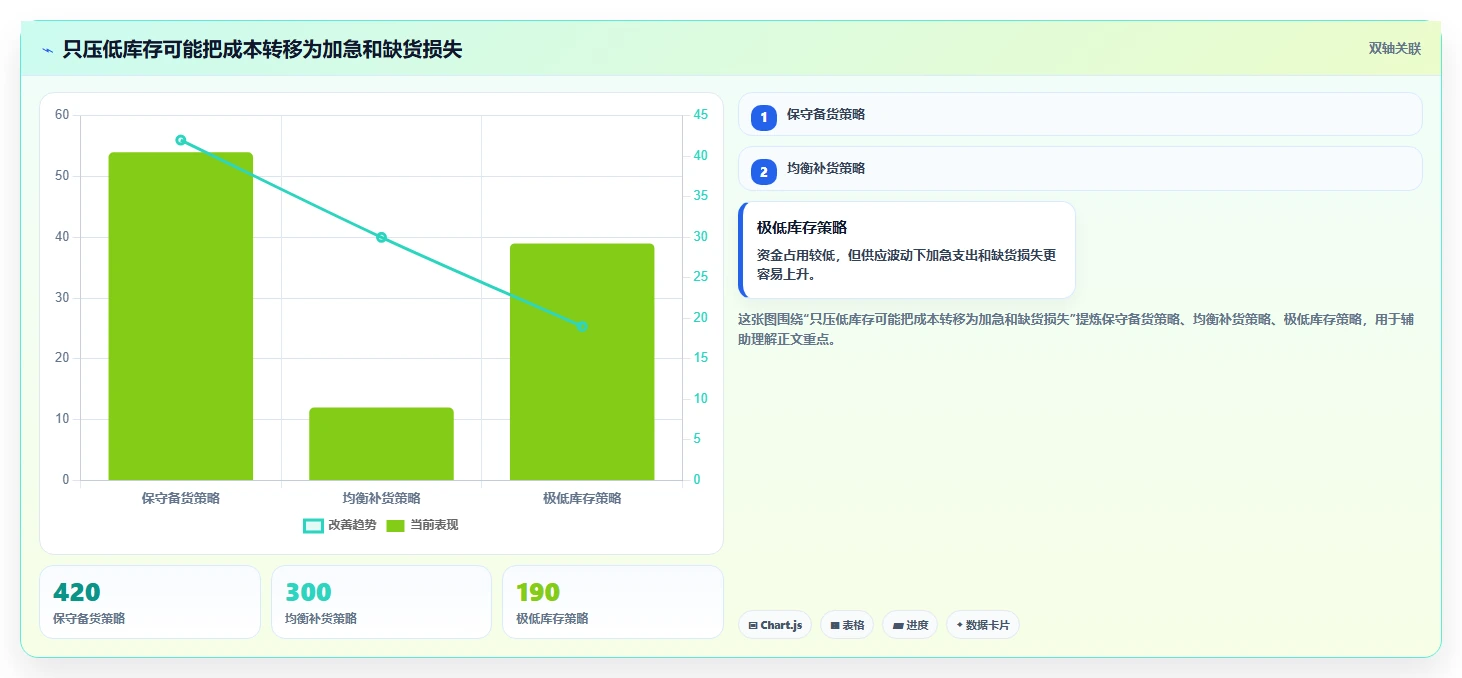The width and height of the screenshot is (1462, 678).
Task: Click the description starting with 资金占用较低
Action: (906, 264)
